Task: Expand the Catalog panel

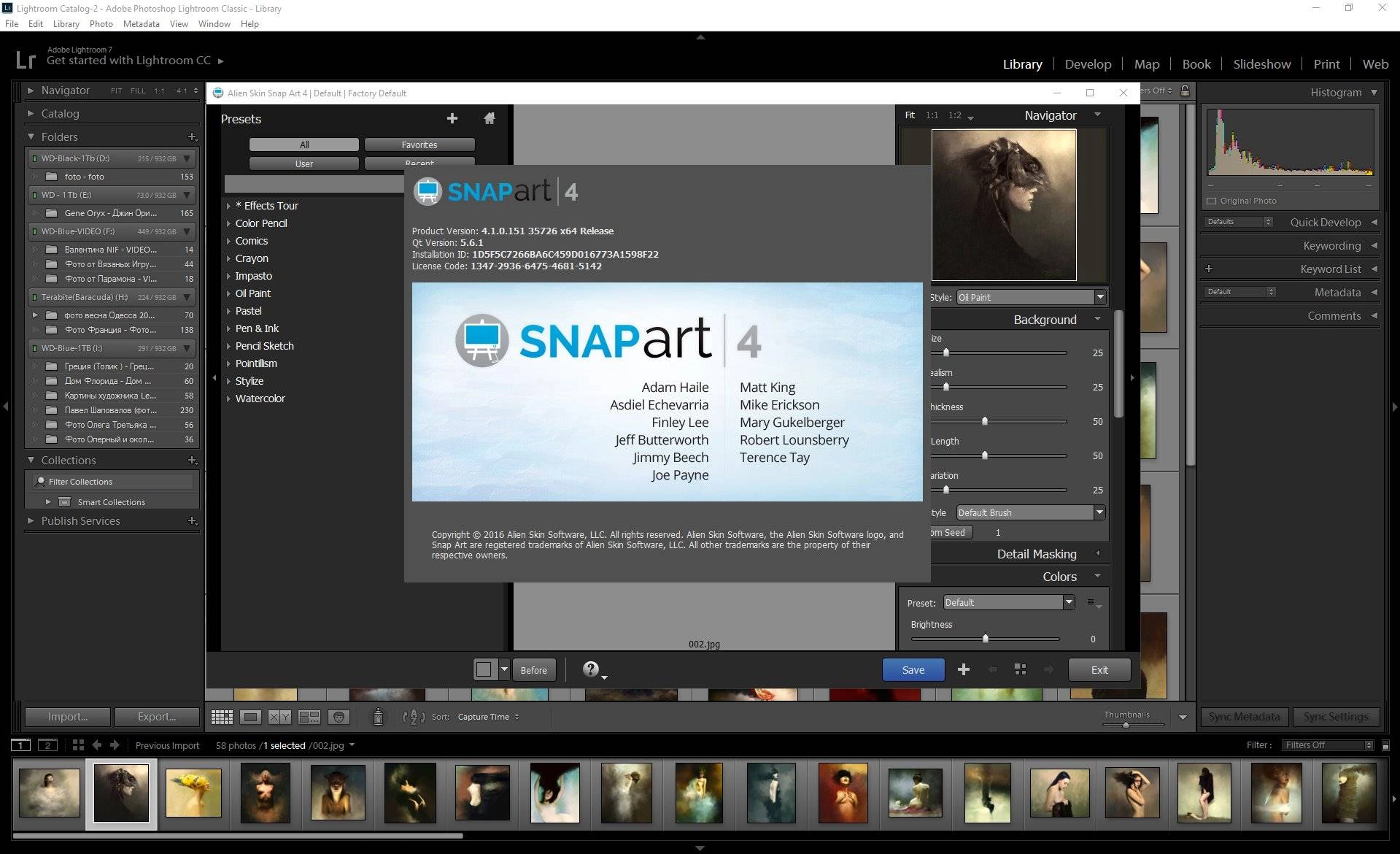Action: [31, 113]
